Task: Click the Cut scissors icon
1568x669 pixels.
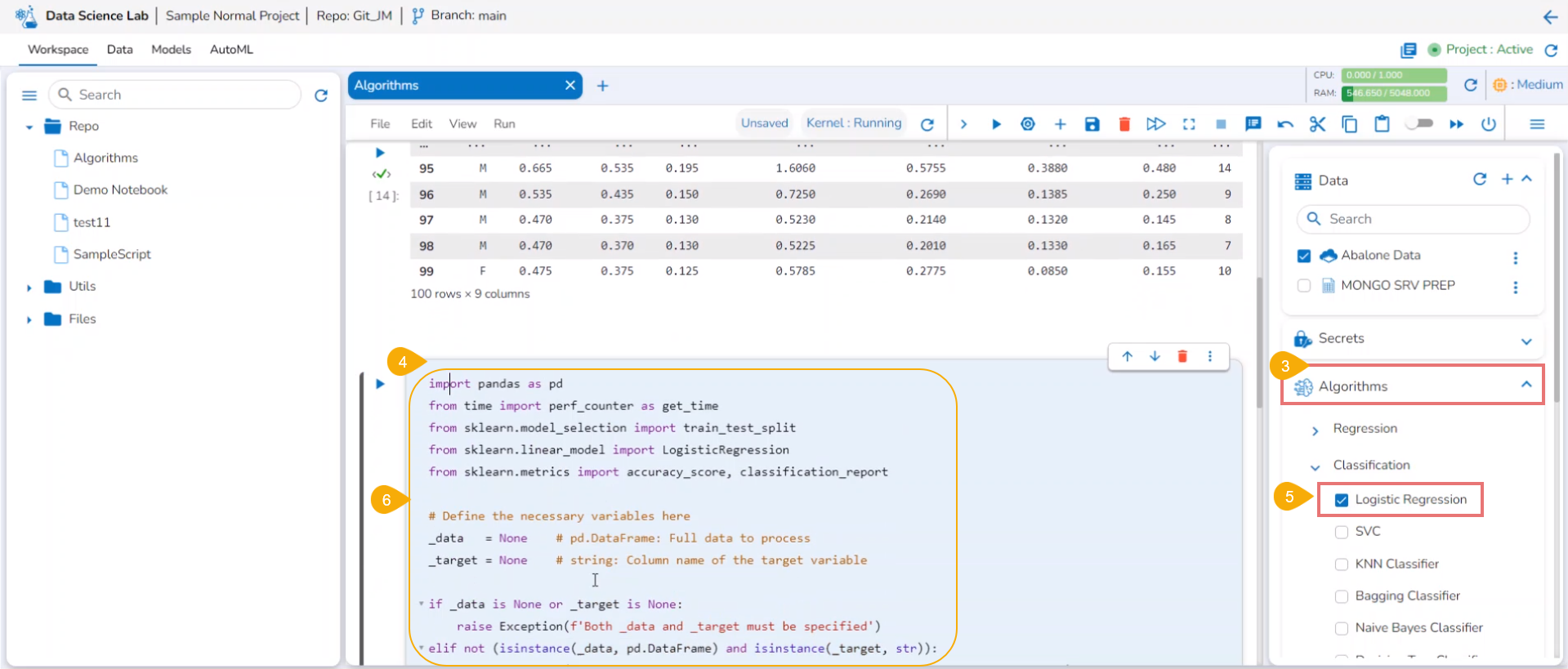Action: pos(1317,124)
